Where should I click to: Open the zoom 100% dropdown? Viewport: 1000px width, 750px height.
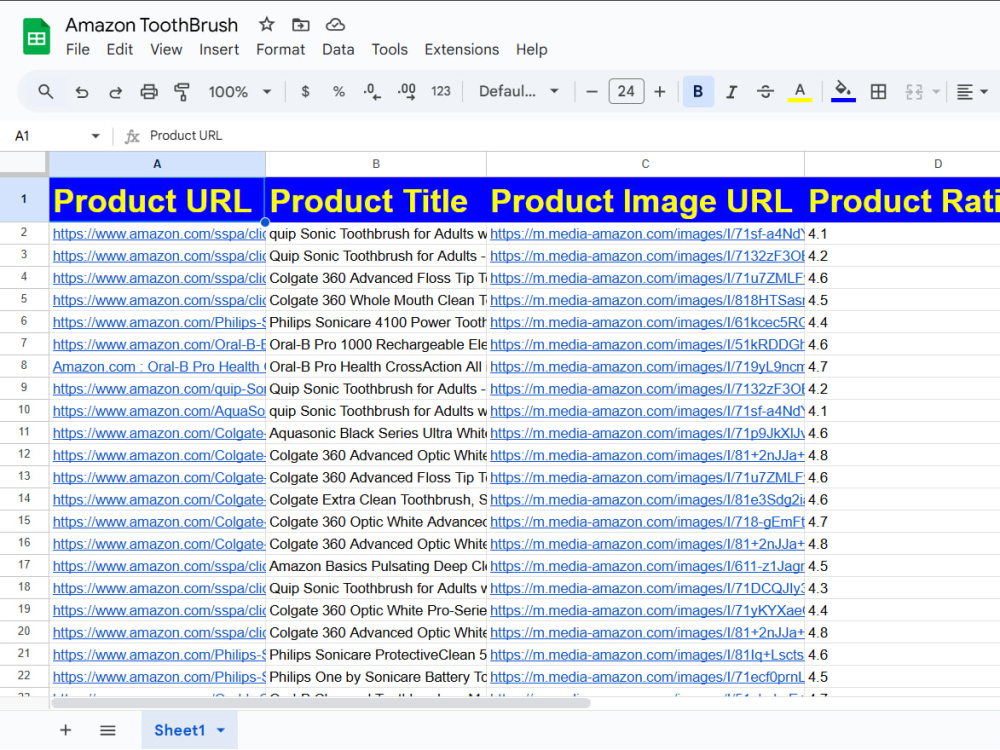pos(240,91)
